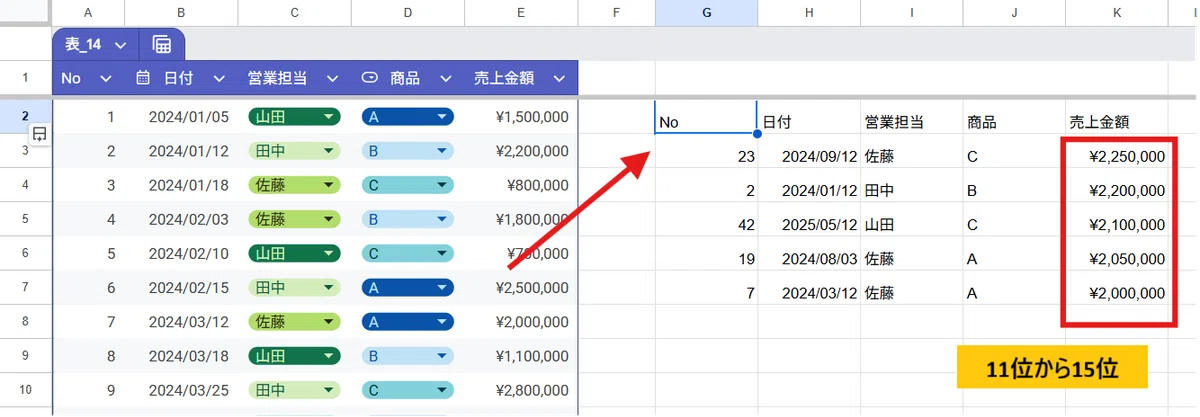Open the 山田 chip dropdown in row 2
The height and width of the screenshot is (417, 1200).
click(x=328, y=117)
